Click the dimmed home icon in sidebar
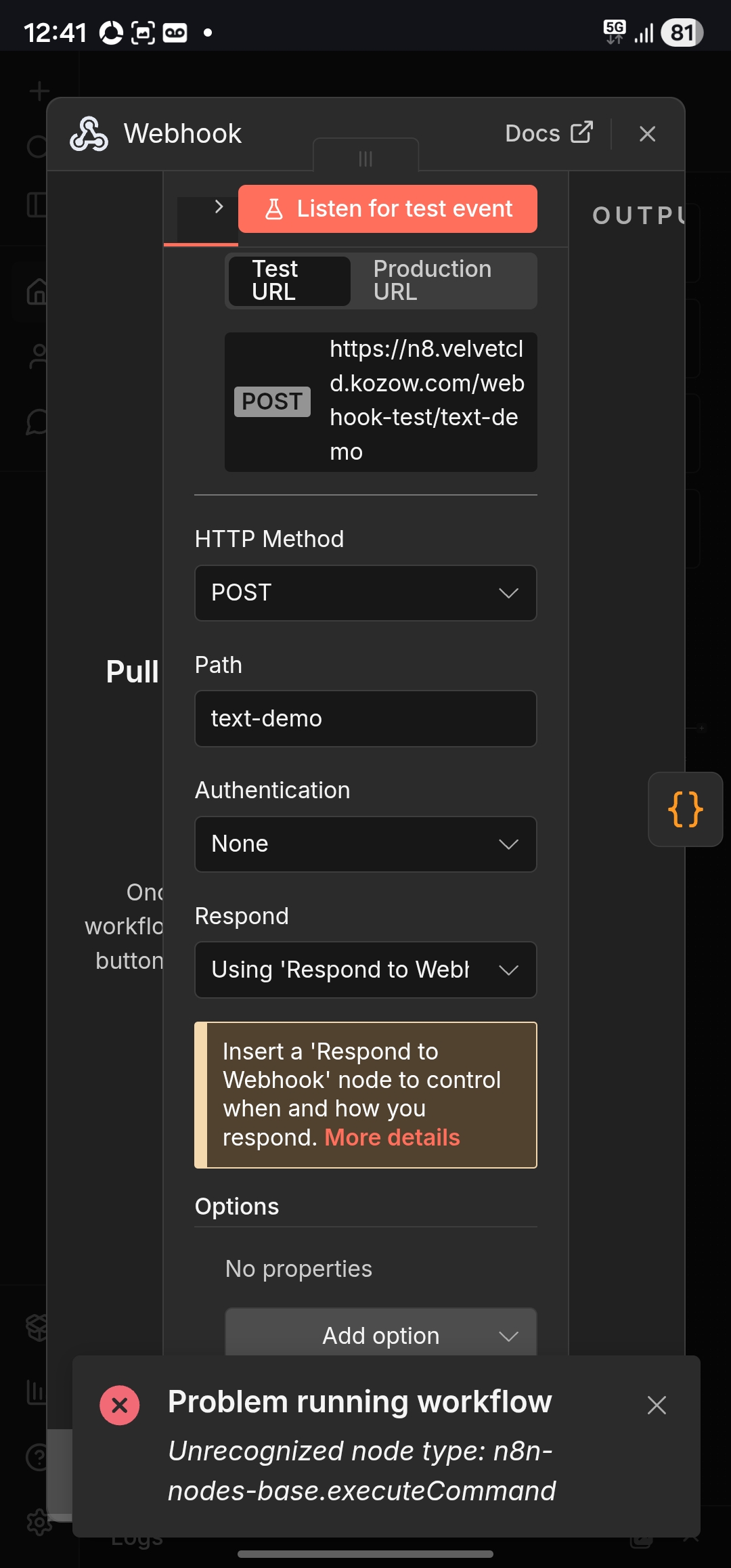731x1568 pixels. click(x=37, y=291)
